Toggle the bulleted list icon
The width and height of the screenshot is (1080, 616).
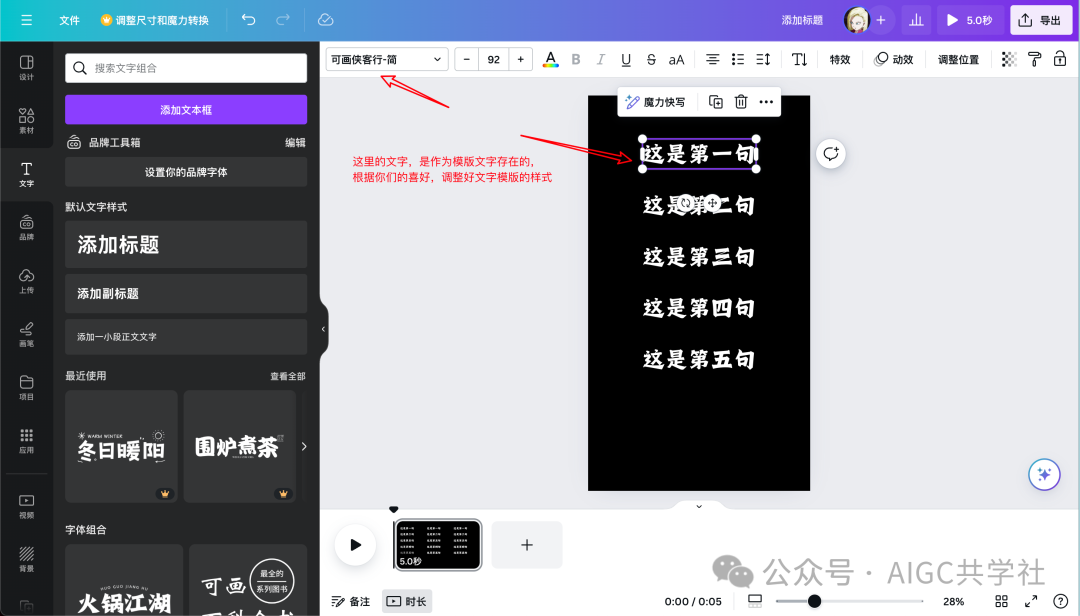click(x=738, y=59)
